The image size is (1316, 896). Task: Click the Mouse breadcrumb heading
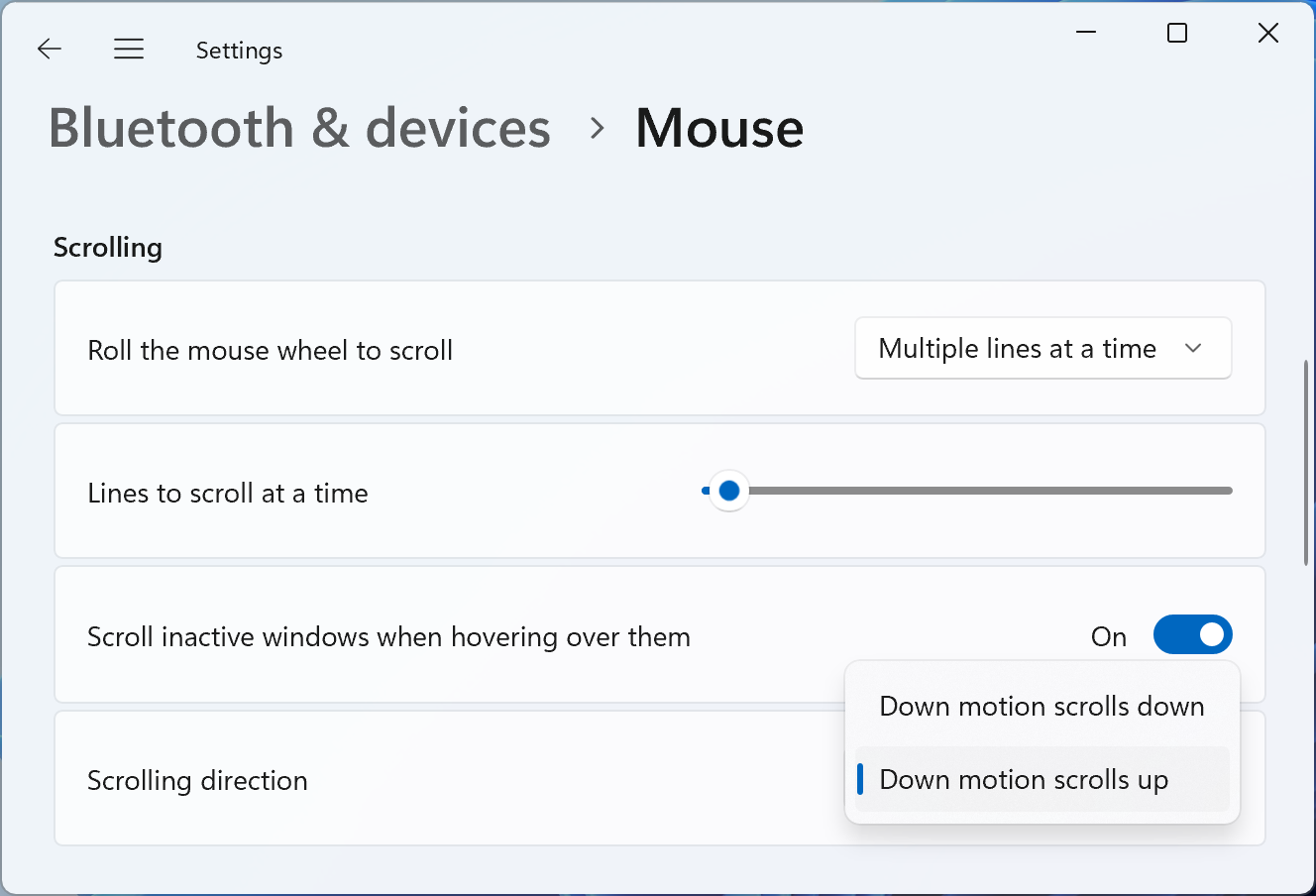[719, 128]
